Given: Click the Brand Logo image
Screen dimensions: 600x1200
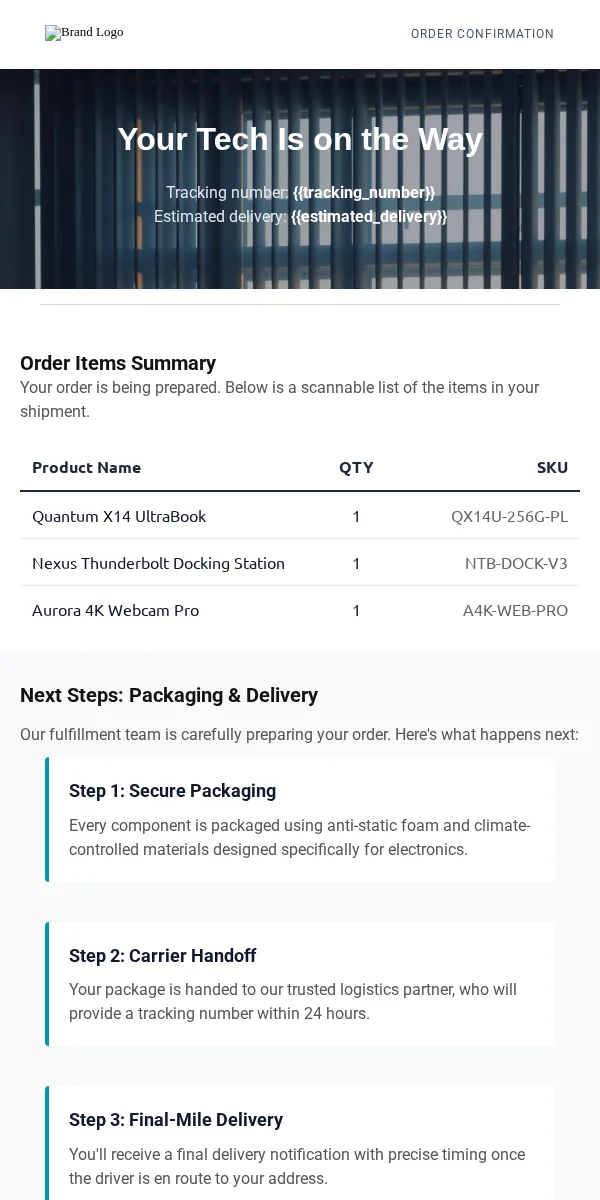Looking at the screenshot, I should click(x=84, y=33).
